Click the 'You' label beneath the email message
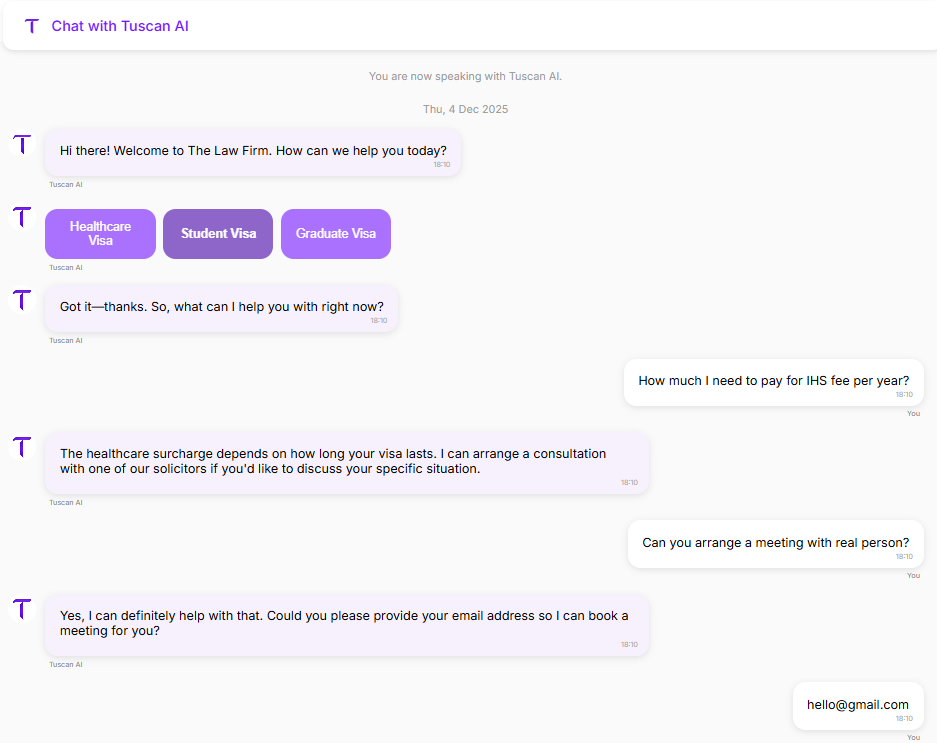 913,737
